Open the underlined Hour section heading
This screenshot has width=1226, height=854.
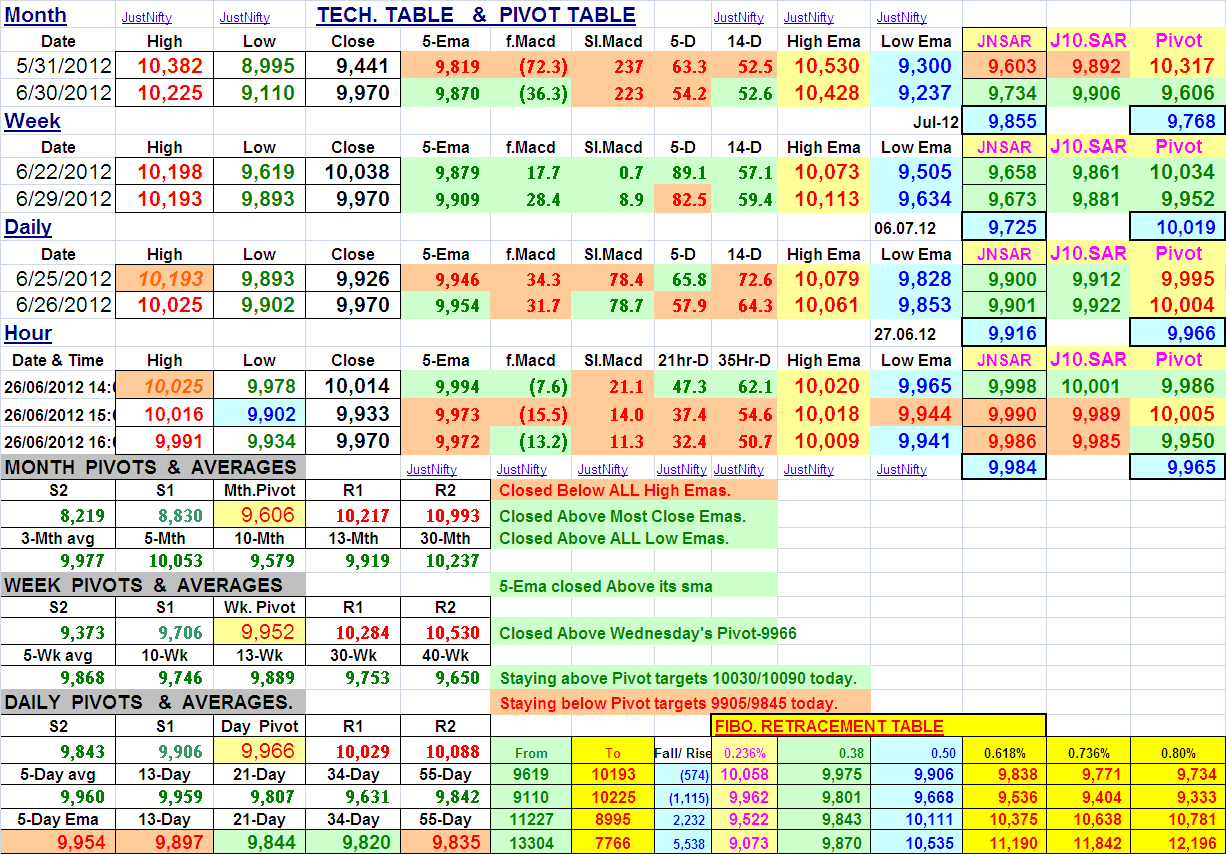click(x=27, y=333)
